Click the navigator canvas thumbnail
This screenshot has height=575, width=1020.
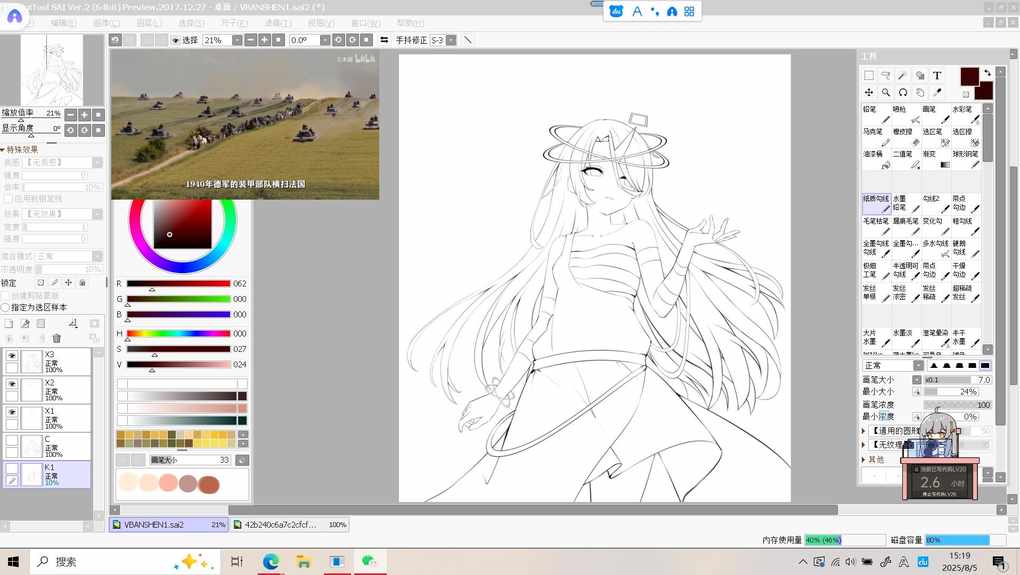coord(52,70)
